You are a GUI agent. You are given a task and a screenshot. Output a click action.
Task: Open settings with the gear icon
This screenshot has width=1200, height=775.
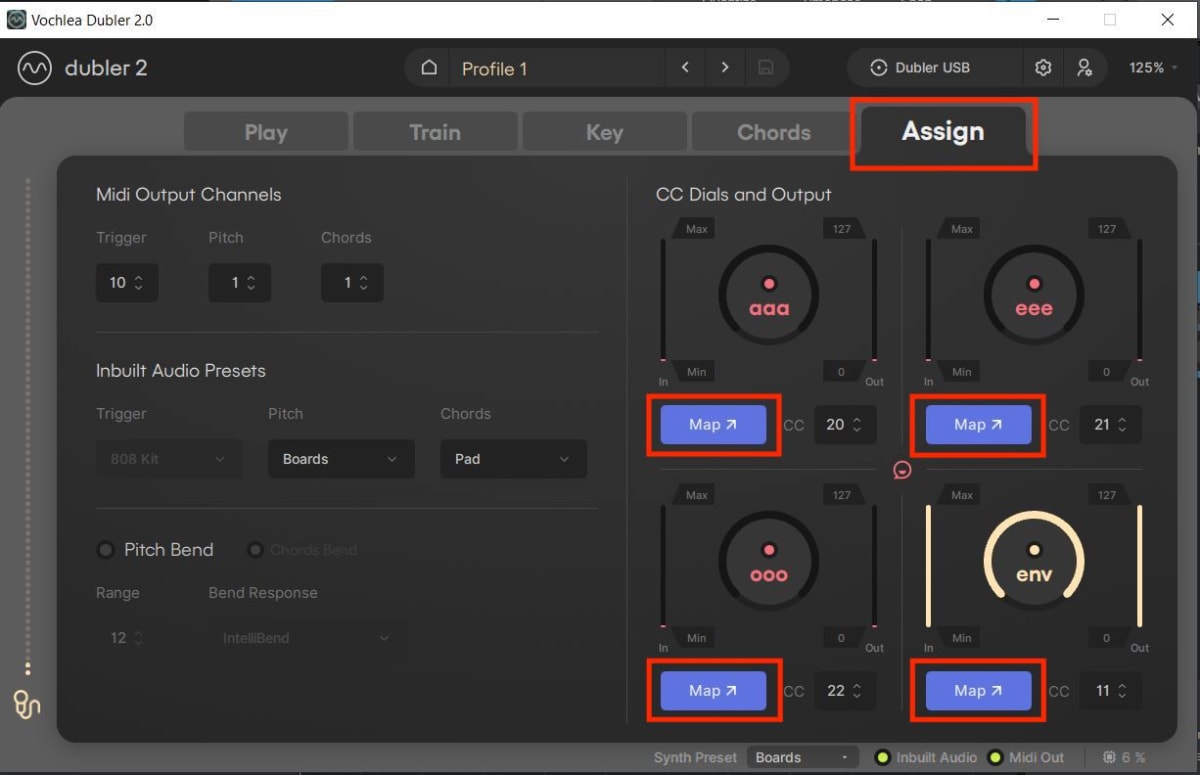click(x=1043, y=67)
